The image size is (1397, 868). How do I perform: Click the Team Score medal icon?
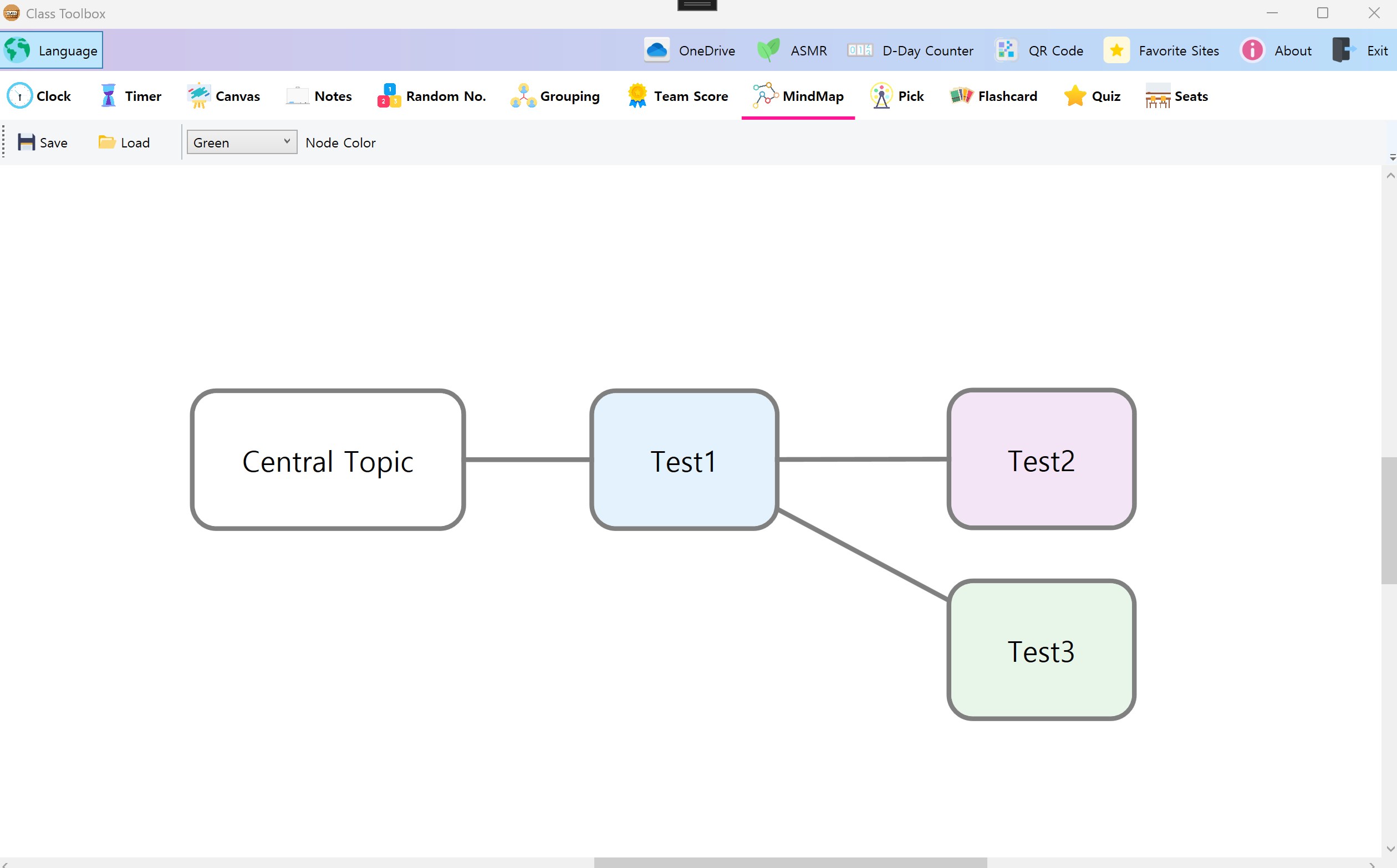point(638,96)
